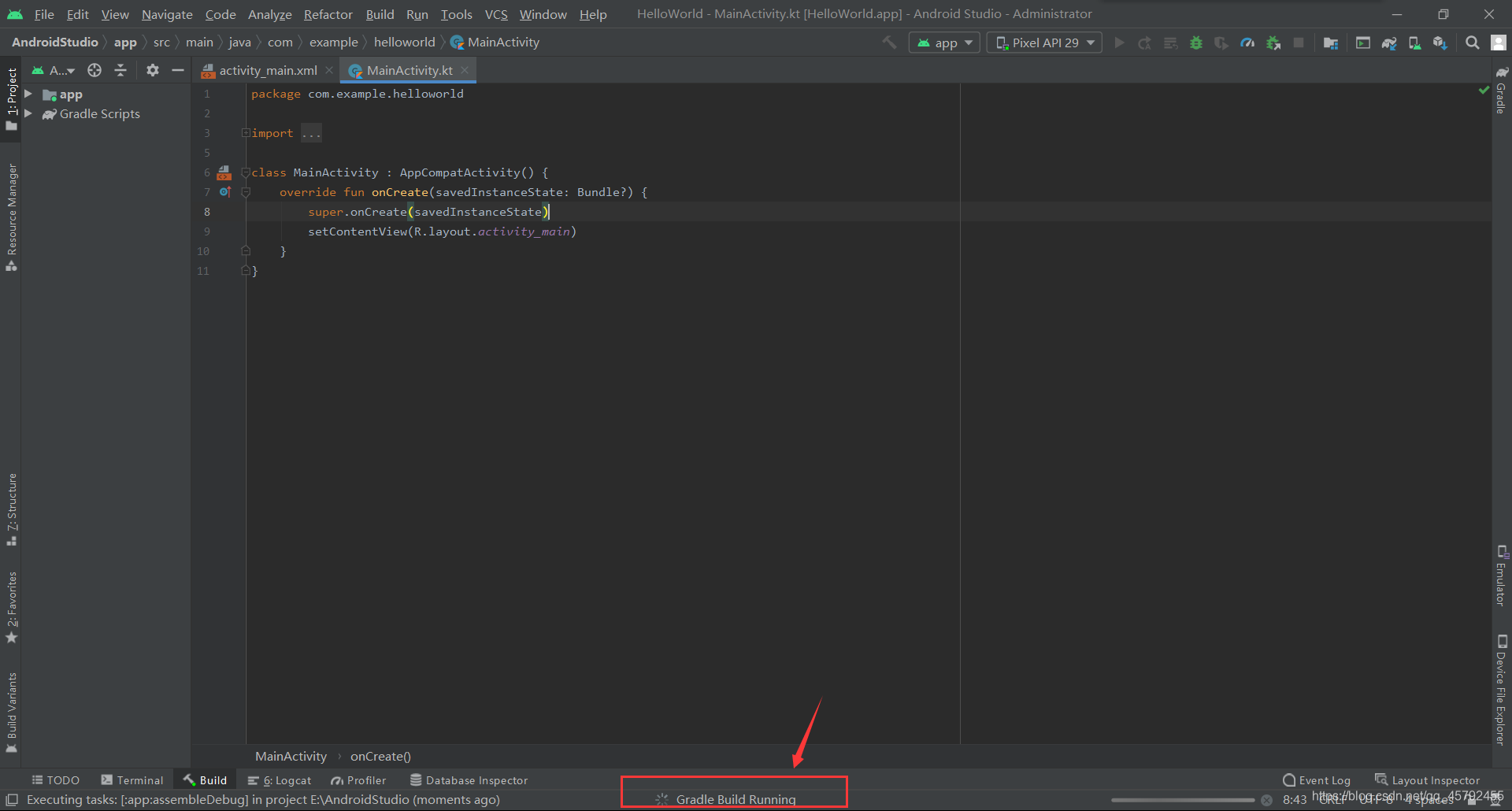The height and width of the screenshot is (811, 1512).
Task: Click the tool windows quick access icon in status bar
Action: pos(12,799)
